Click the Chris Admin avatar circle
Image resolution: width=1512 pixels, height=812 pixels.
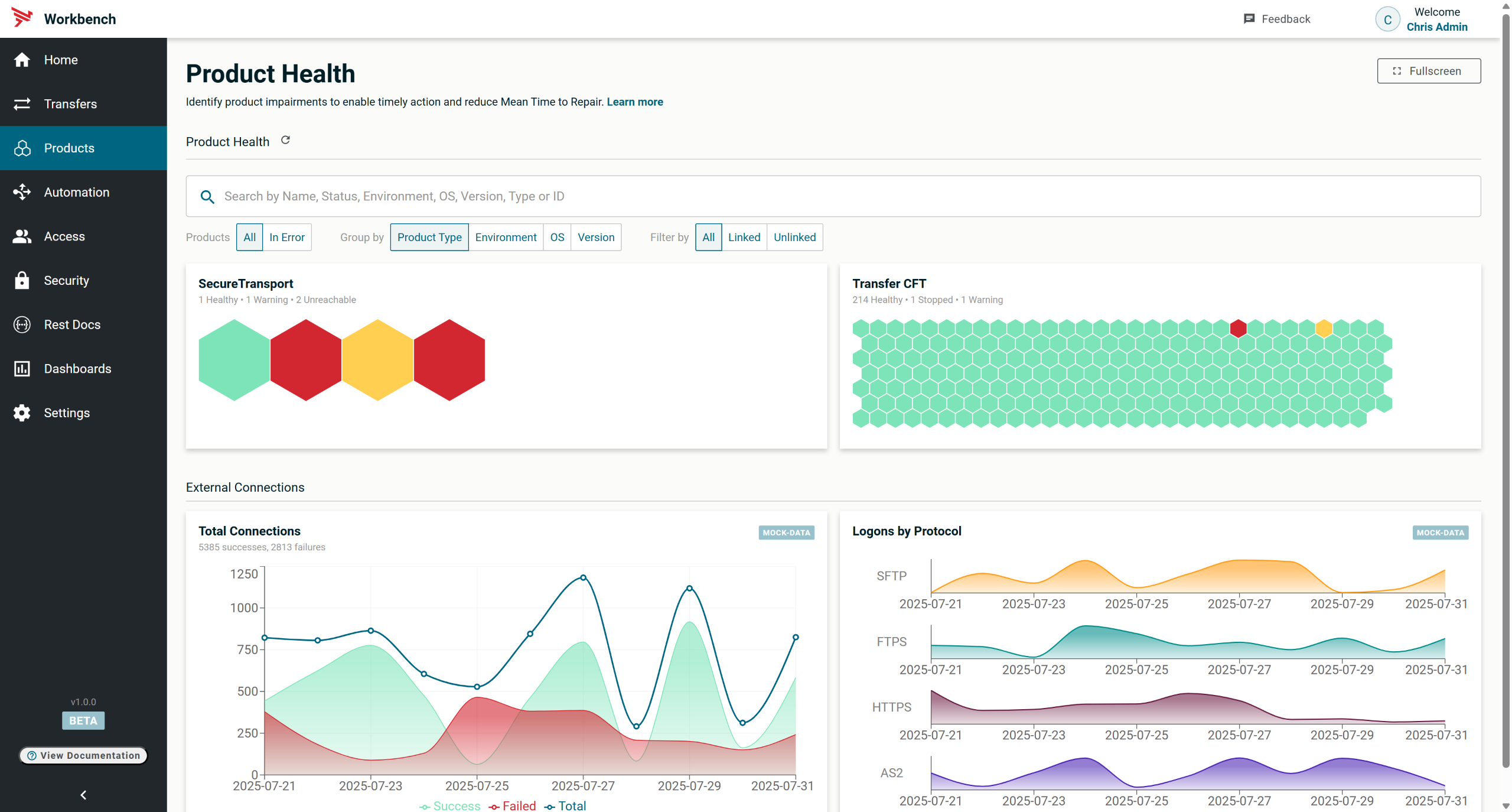click(1387, 20)
